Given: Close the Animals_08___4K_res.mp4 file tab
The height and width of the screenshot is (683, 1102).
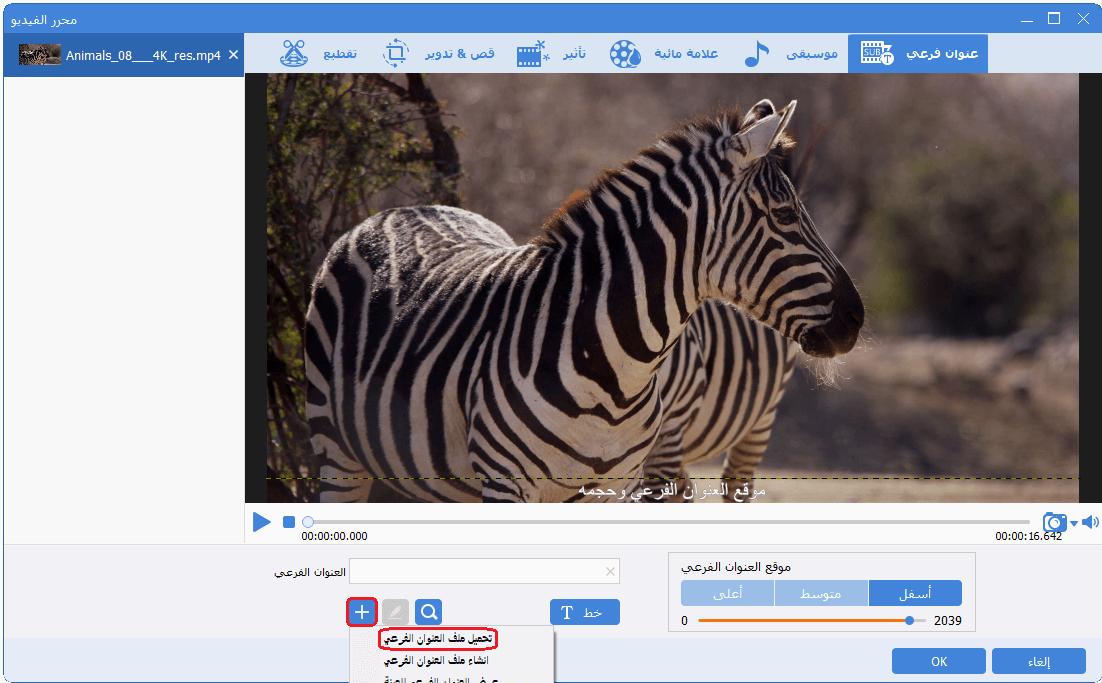Looking at the screenshot, I should pos(233,55).
